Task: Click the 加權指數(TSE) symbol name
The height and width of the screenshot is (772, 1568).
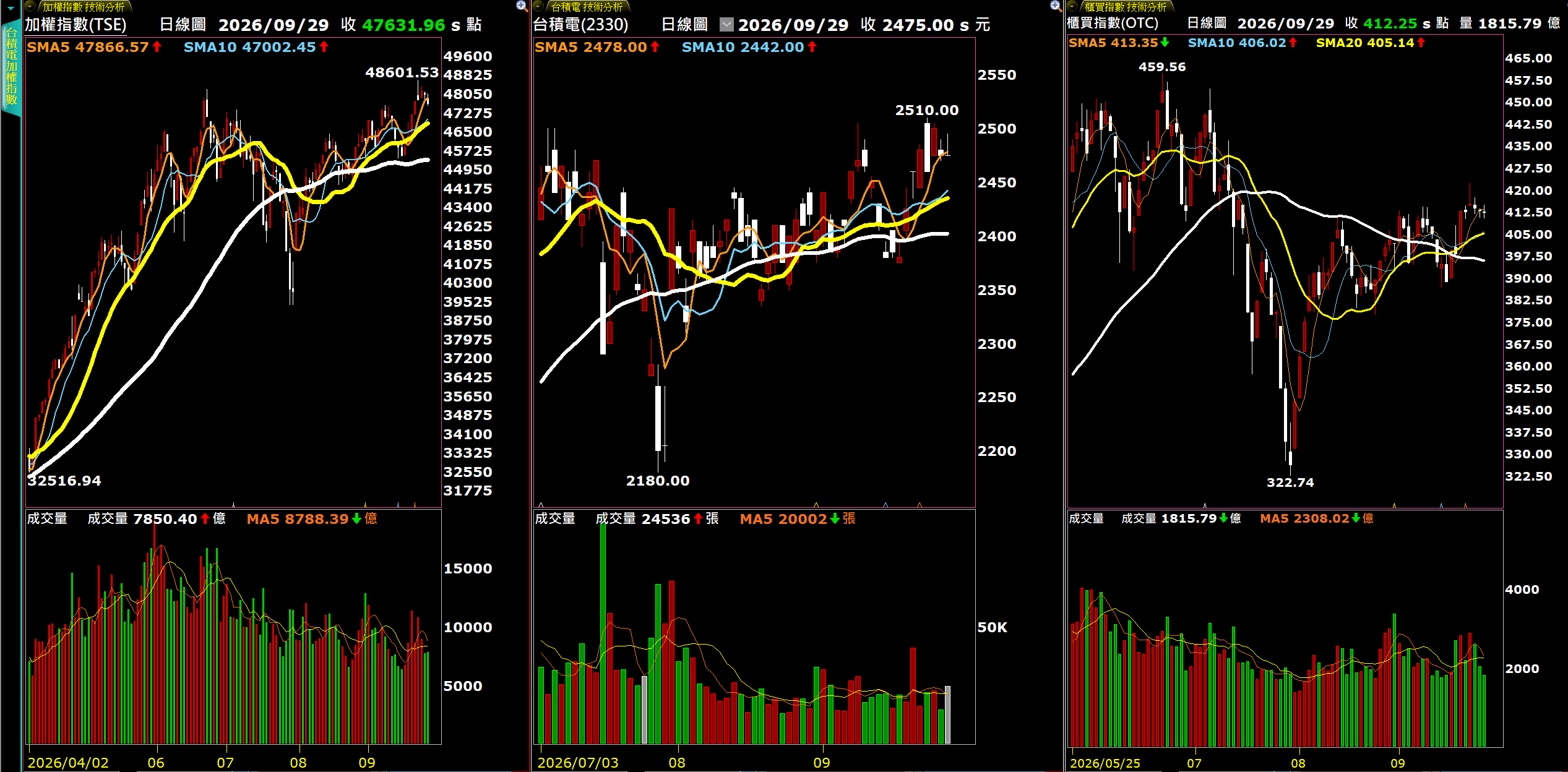Action: coord(75,25)
